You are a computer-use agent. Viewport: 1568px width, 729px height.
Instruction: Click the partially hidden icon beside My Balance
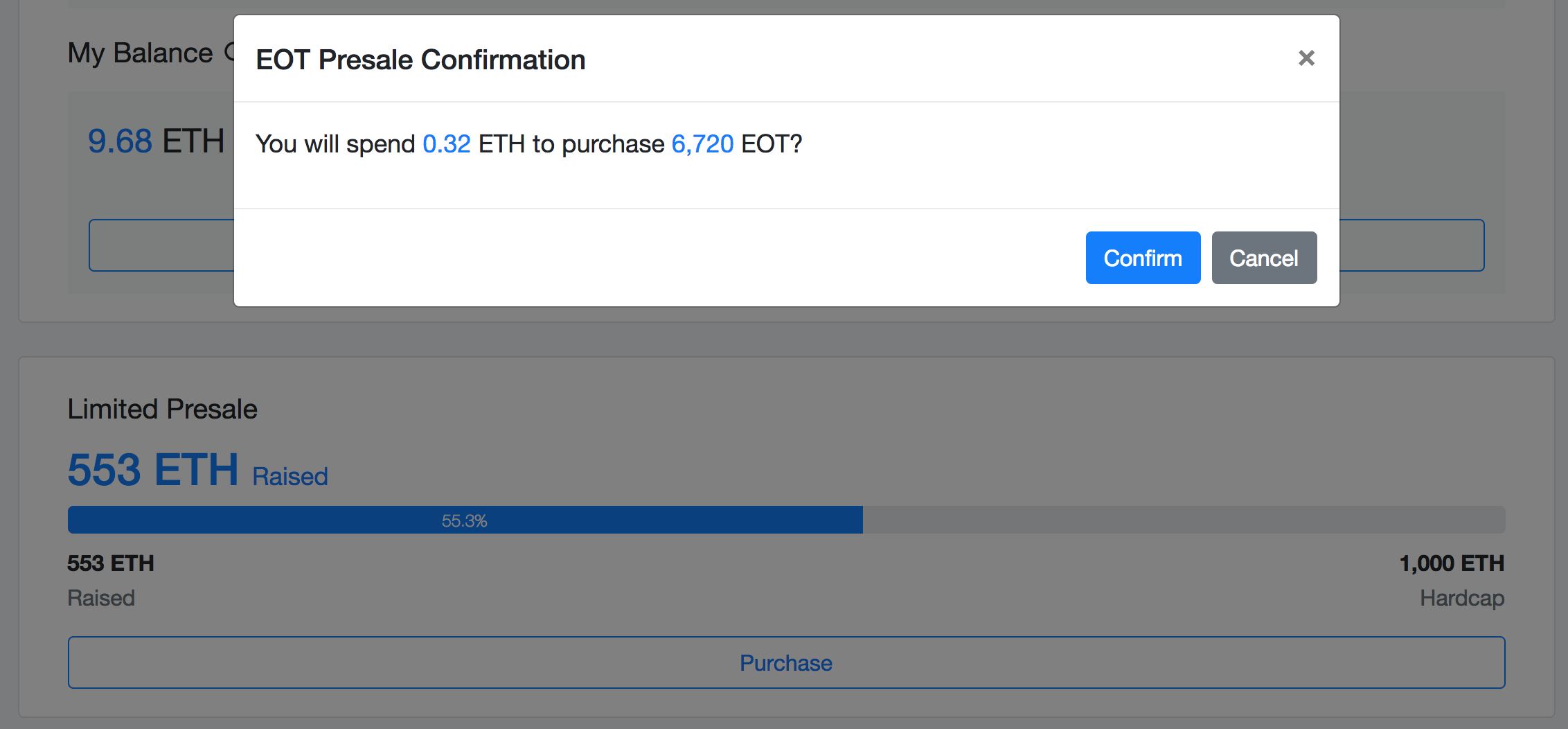[229, 52]
